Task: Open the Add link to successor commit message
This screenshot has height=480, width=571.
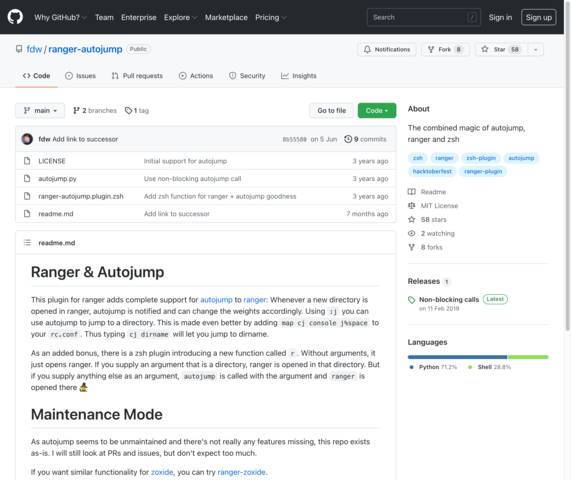Action: tap(85, 139)
